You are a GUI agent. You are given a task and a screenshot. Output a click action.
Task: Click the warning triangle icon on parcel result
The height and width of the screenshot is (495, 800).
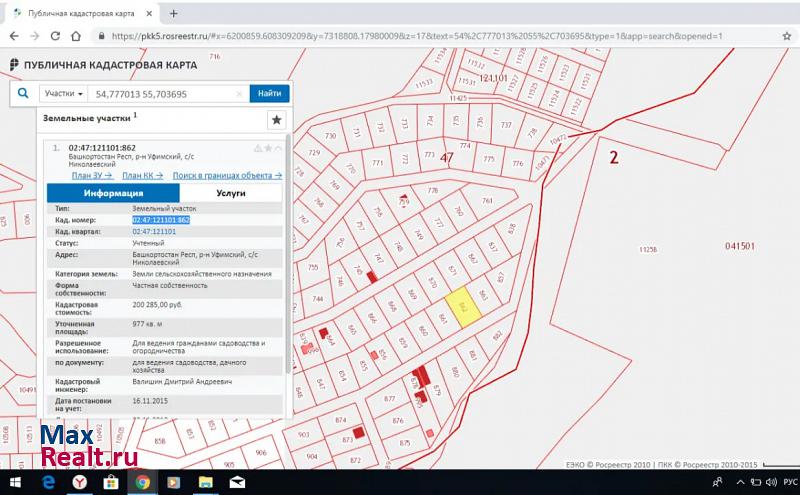pyautogui.click(x=257, y=148)
